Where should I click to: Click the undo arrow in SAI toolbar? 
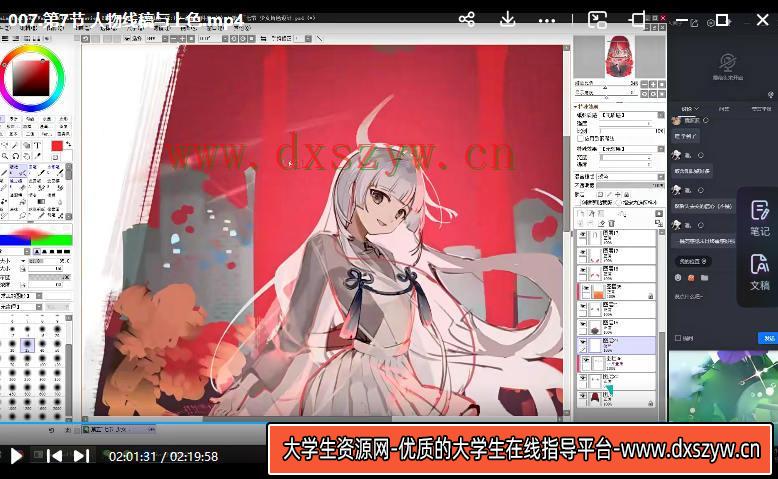[x=85, y=38]
